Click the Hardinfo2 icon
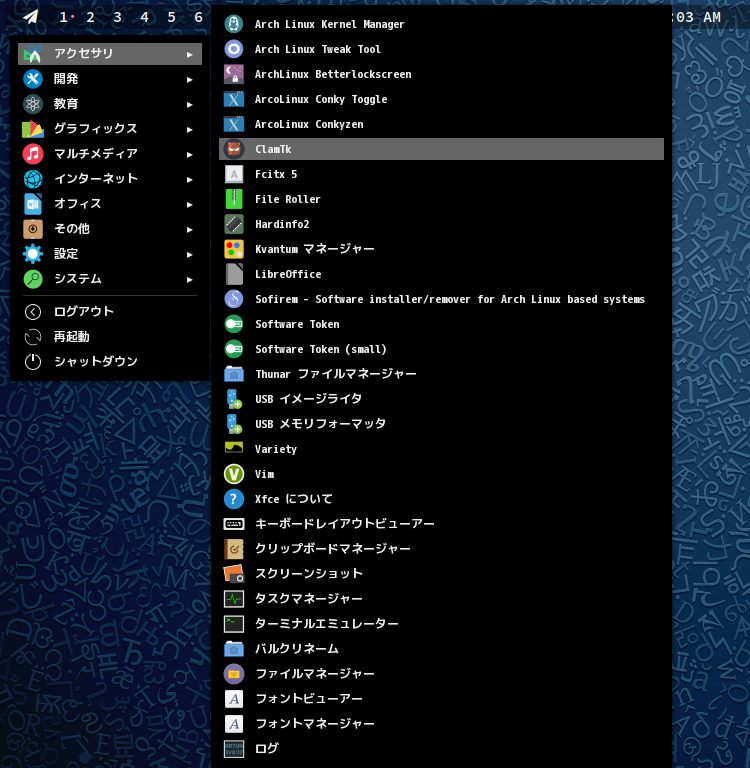Viewport: 750px width, 768px height. pos(234,224)
